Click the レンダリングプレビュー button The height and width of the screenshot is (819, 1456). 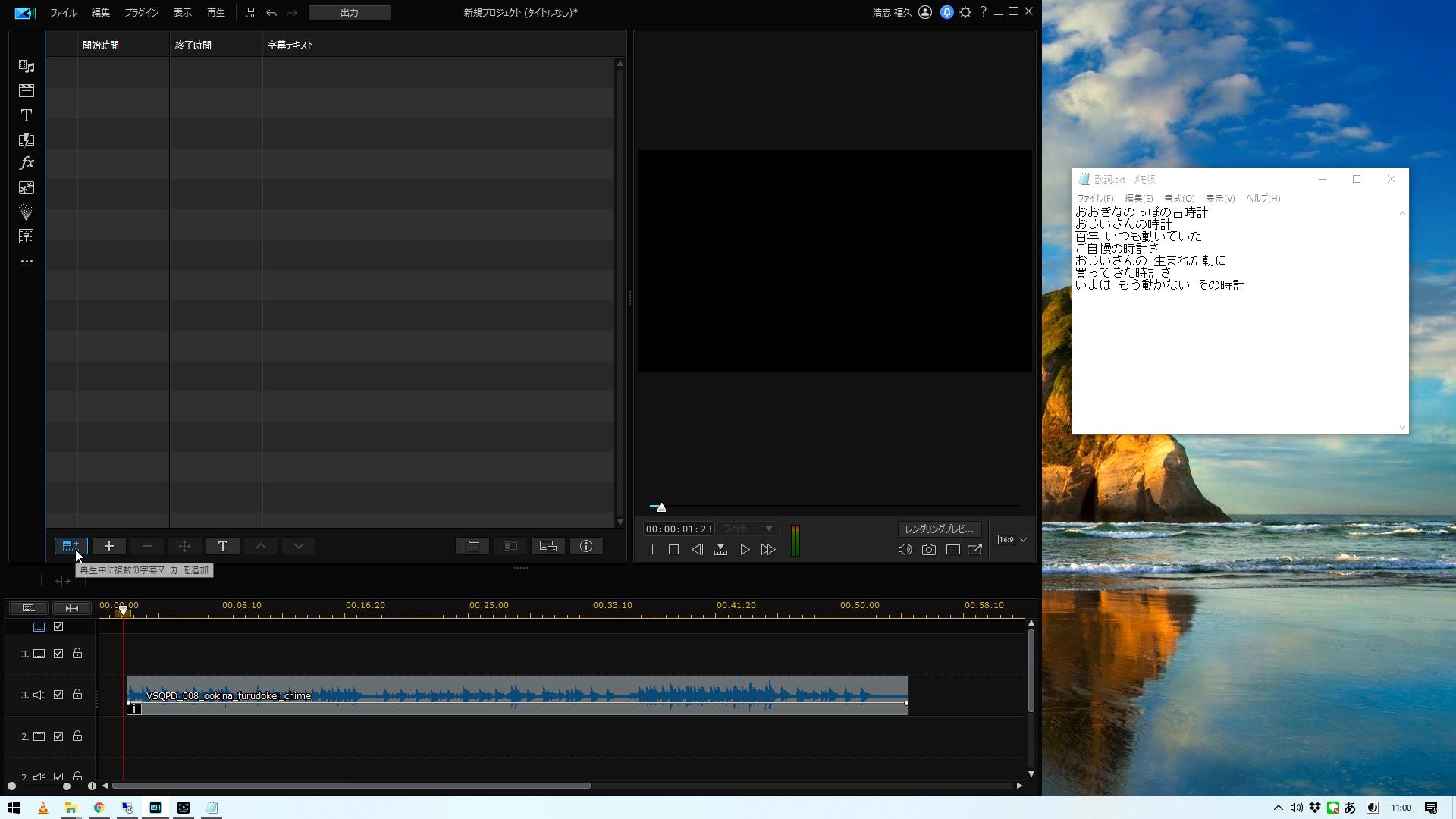(939, 529)
